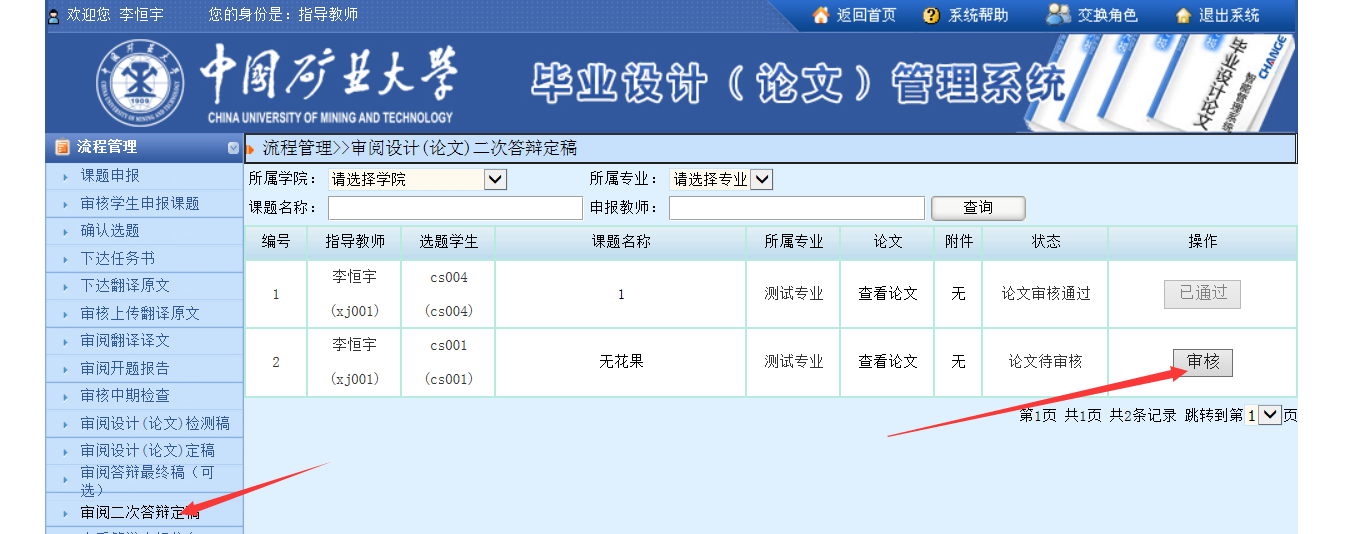Click the 选题学生 column header
Viewport: 1348px width, 534px height.
click(448, 242)
